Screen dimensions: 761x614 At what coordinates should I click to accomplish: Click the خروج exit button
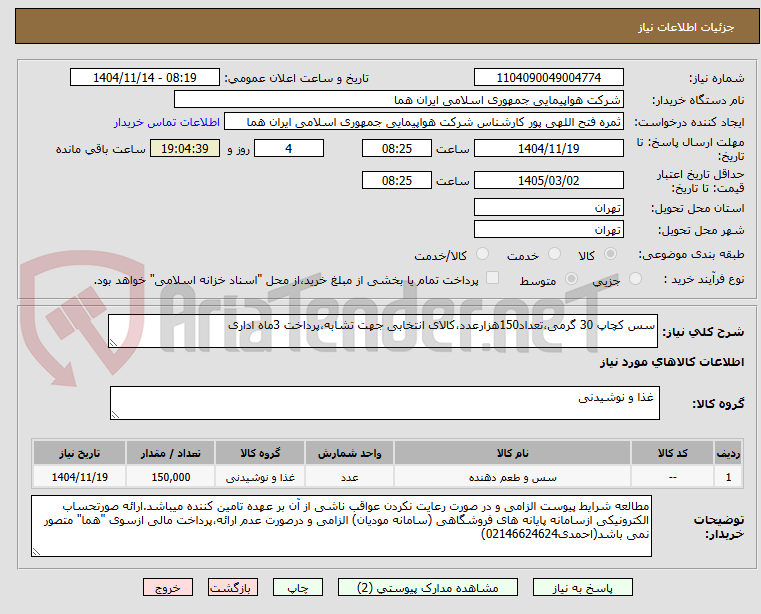pos(167,588)
